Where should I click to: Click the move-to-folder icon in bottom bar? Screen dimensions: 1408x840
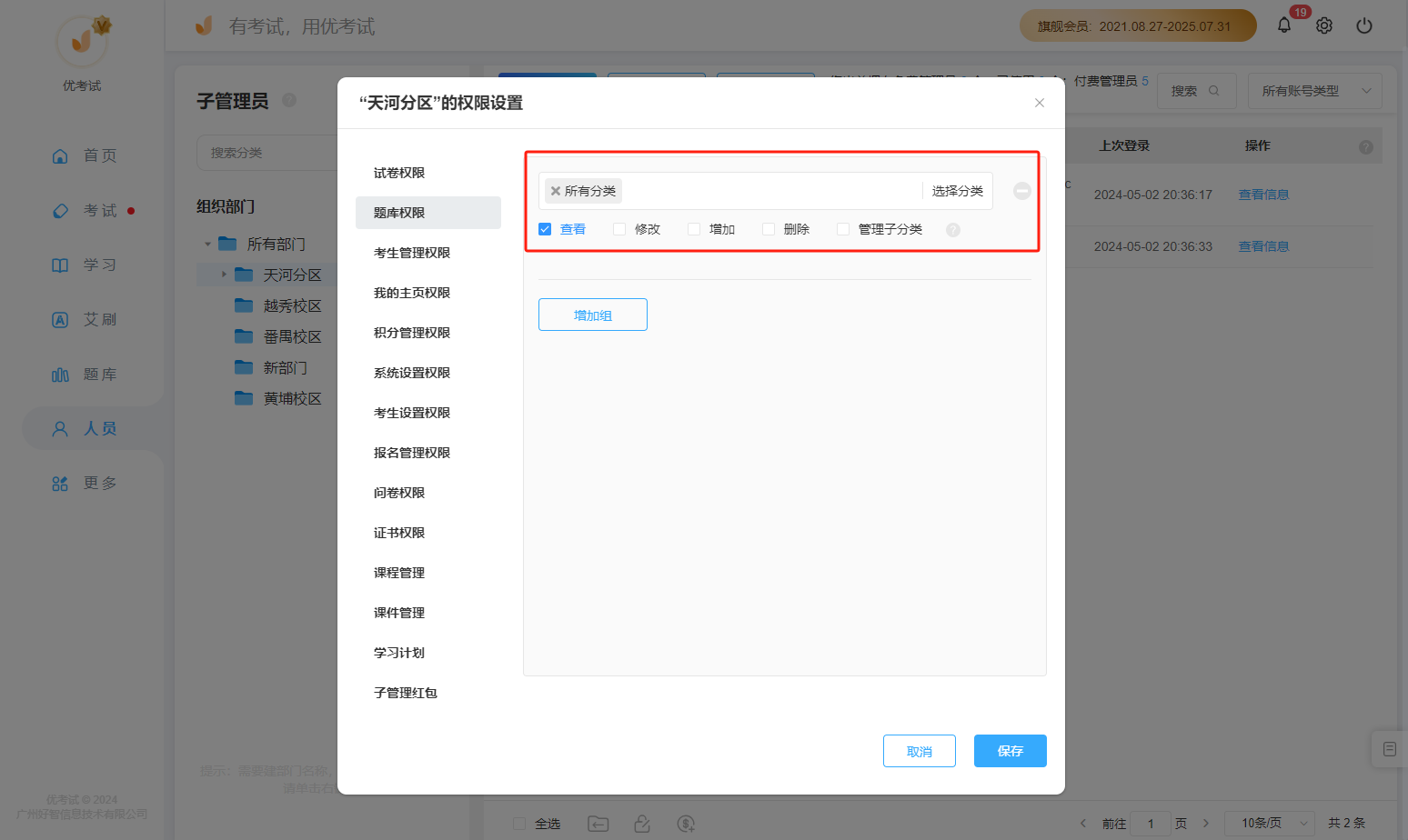[x=598, y=824]
